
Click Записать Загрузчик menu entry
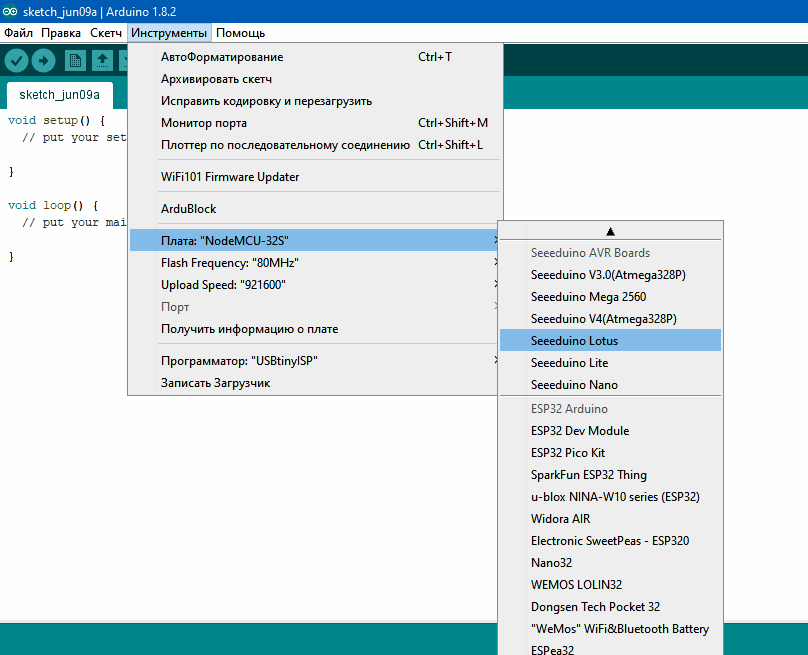[215, 383]
